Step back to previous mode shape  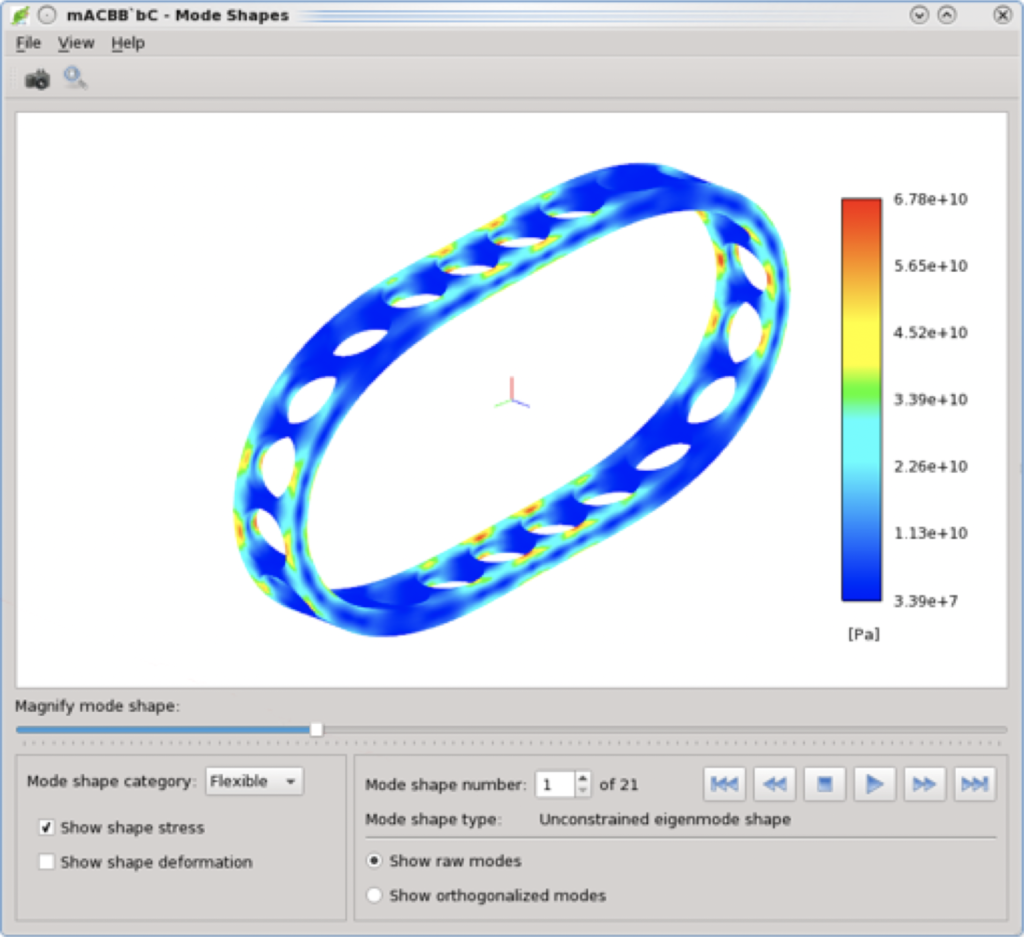coord(774,784)
